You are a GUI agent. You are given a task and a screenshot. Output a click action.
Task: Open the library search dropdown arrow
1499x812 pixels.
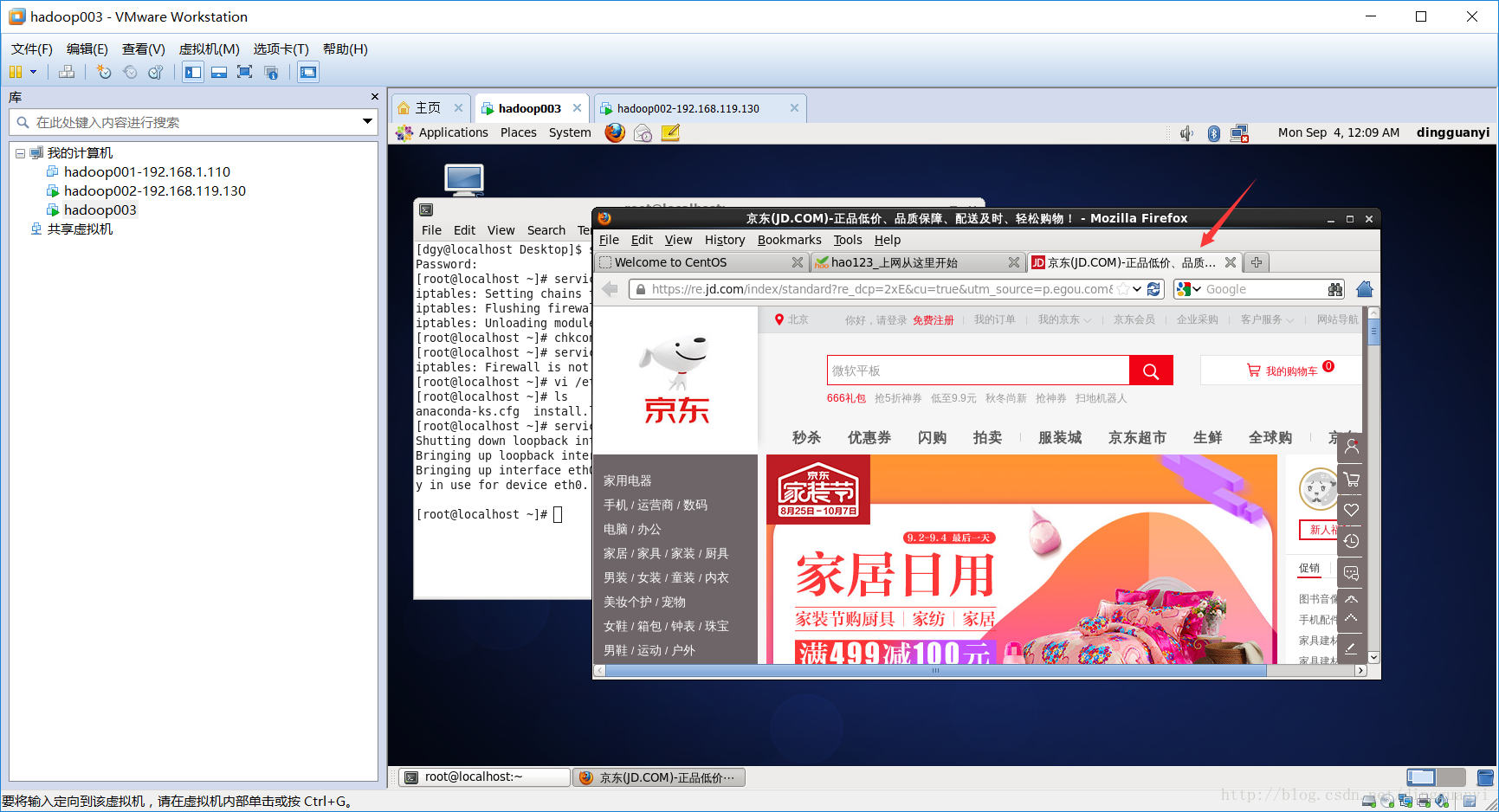pos(367,122)
